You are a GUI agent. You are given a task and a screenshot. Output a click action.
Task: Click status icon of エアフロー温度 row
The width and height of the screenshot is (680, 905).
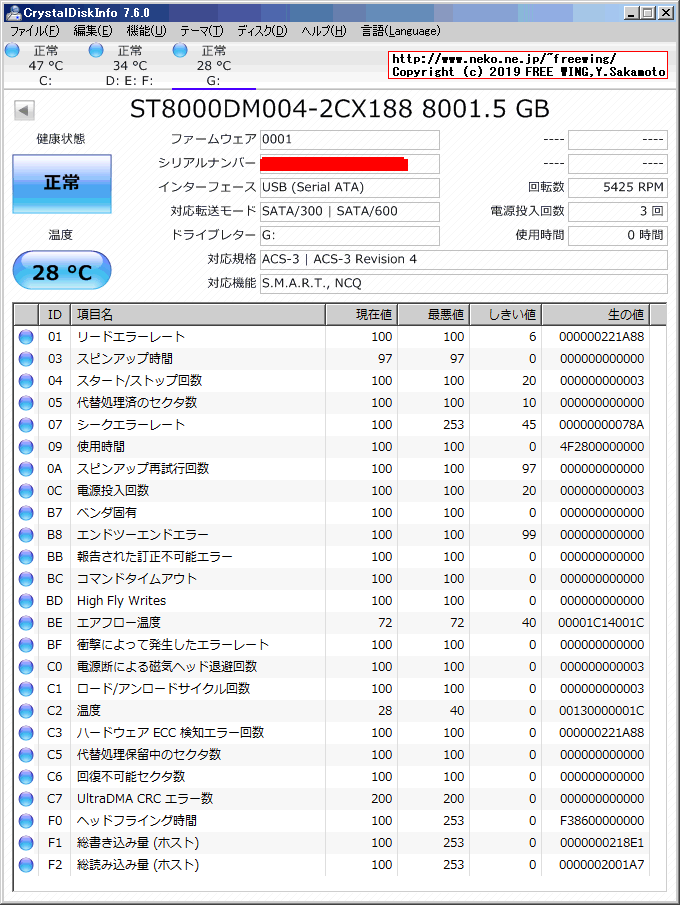click(26, 623)
